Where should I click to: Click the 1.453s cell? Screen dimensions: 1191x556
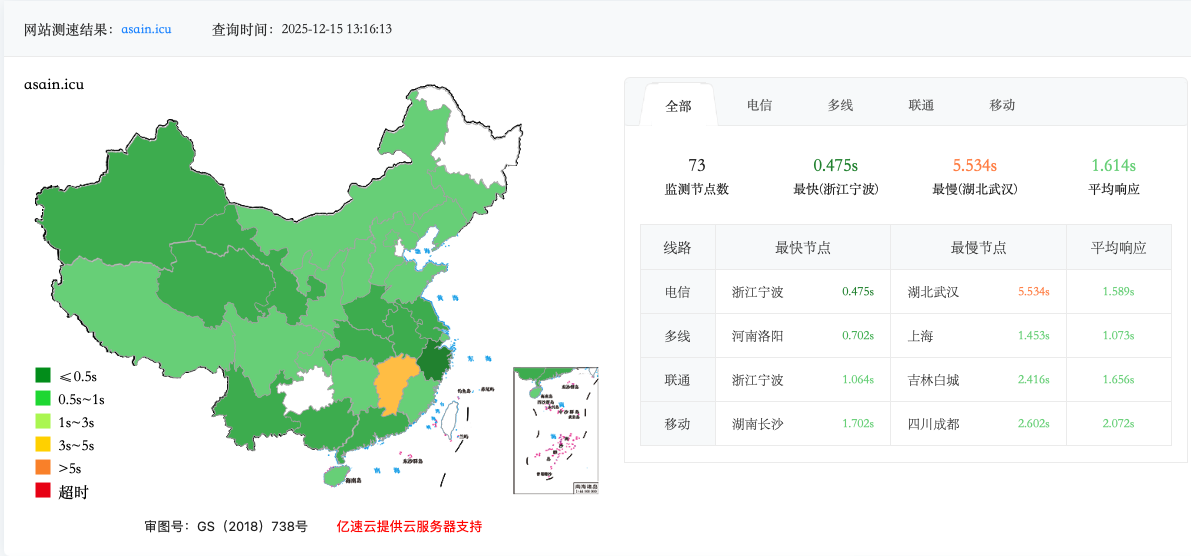point(1034,336)
